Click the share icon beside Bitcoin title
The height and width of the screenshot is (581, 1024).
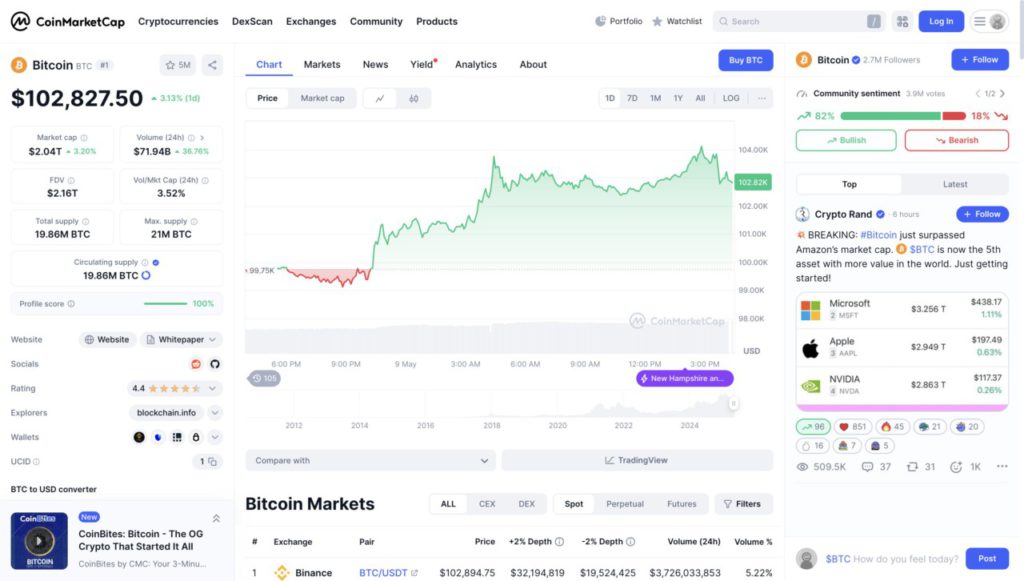[212, 65]
